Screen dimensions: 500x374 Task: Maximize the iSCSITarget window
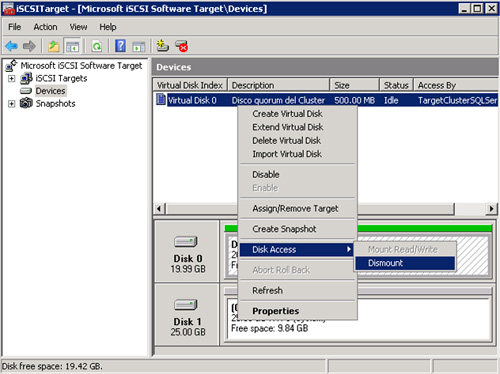click(x=477, y=8)
